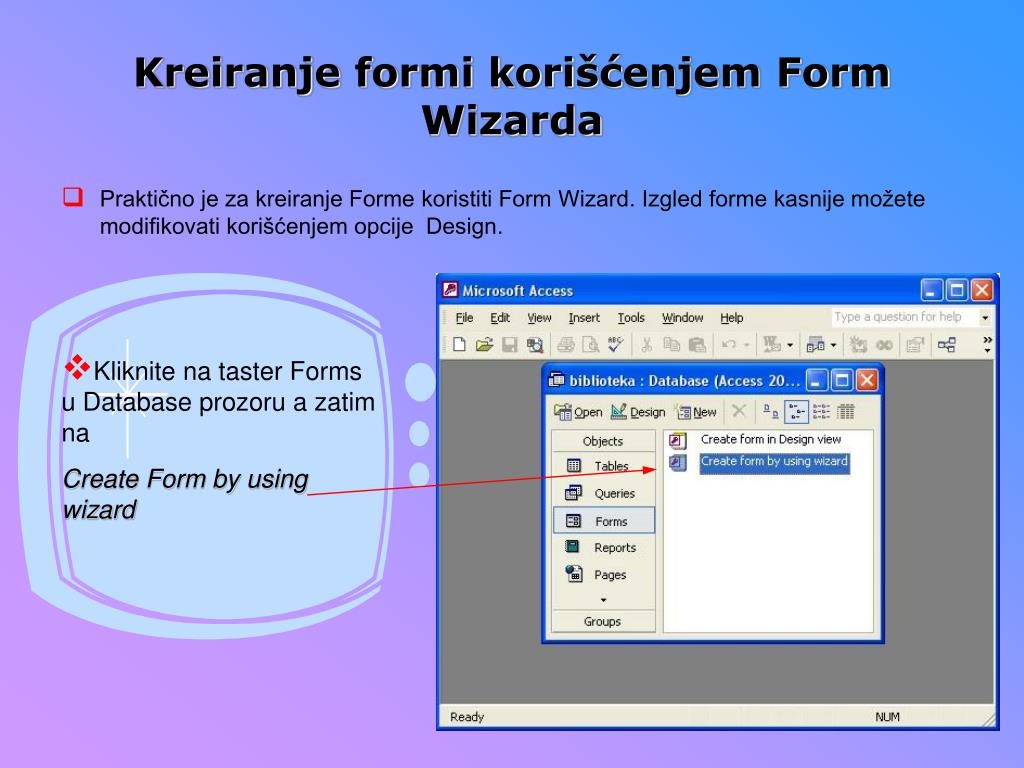Click icon beside Create form in Design view
Screen dimensions: 1024x768
tap(678, 441)
